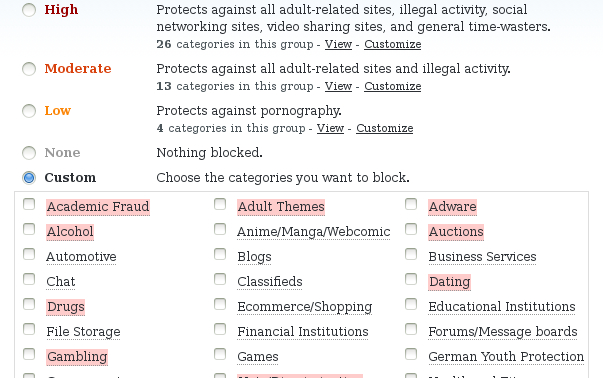View the Low group categories
603x378 pixels.
(x=330, y=128)
